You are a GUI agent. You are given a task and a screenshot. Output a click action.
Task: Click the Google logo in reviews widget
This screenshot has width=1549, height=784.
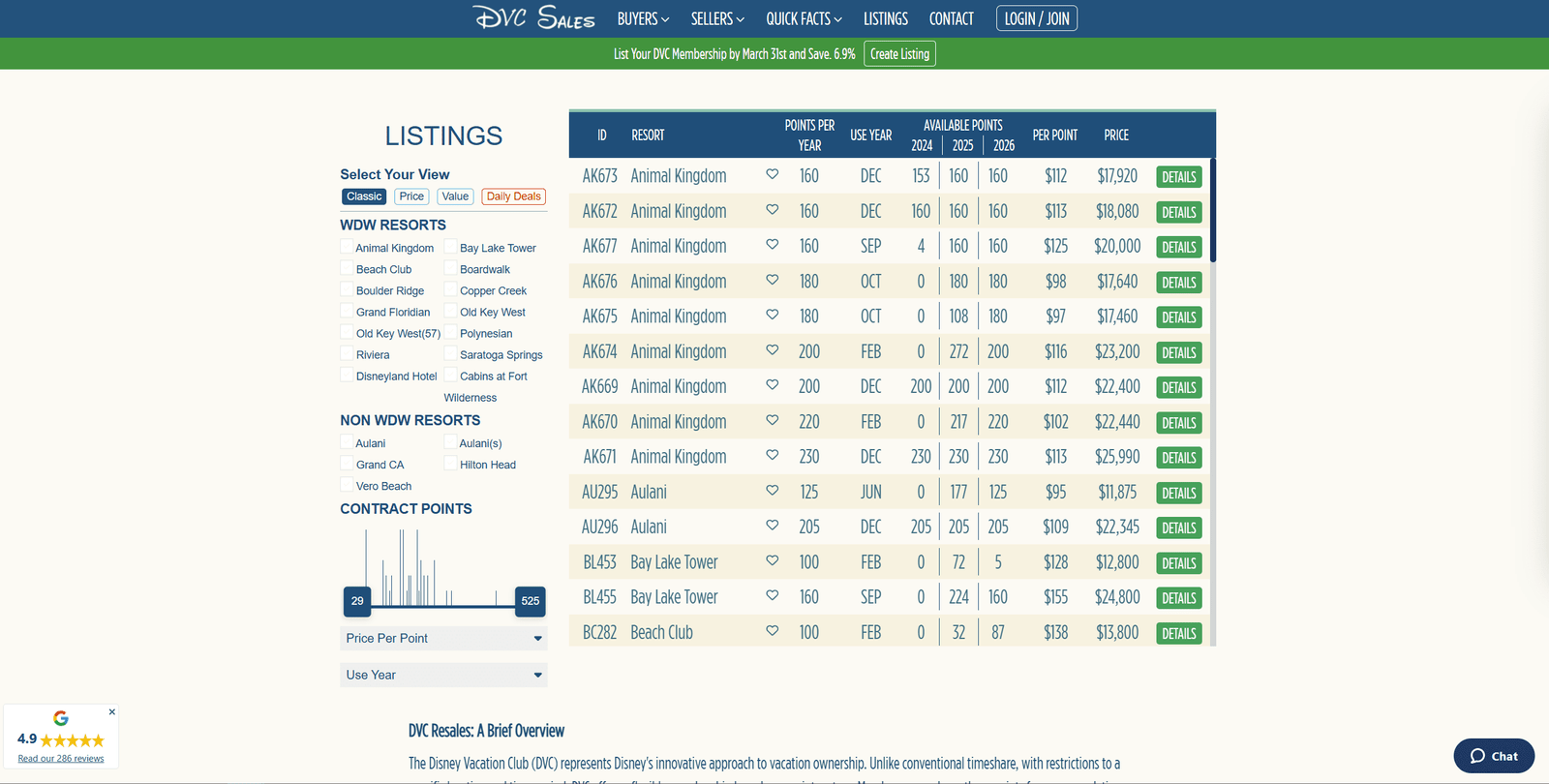(61, 718)
